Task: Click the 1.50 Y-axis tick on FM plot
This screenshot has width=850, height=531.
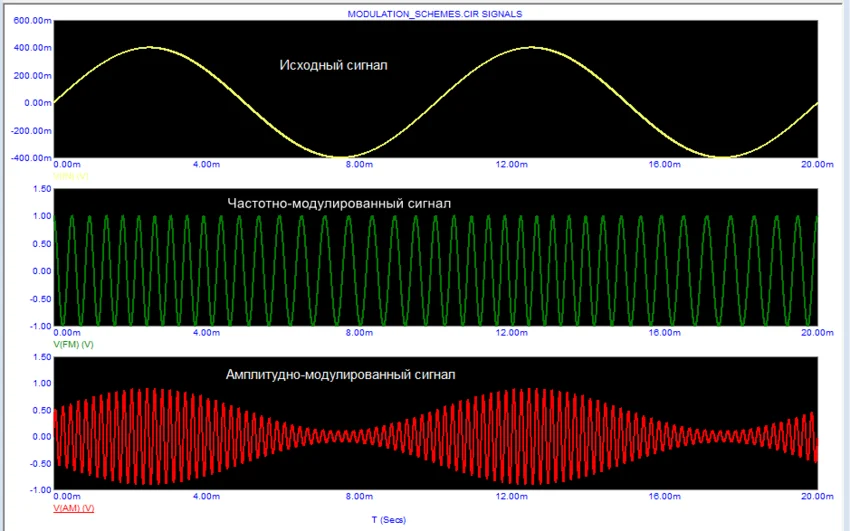Action: pos(40,189)
